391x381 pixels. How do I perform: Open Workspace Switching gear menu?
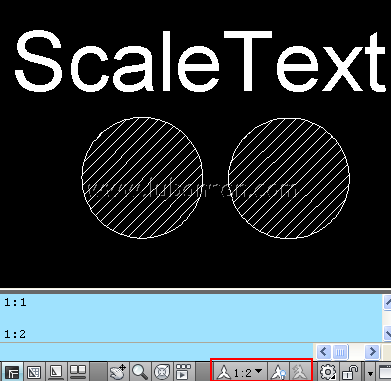click(328, 371)
